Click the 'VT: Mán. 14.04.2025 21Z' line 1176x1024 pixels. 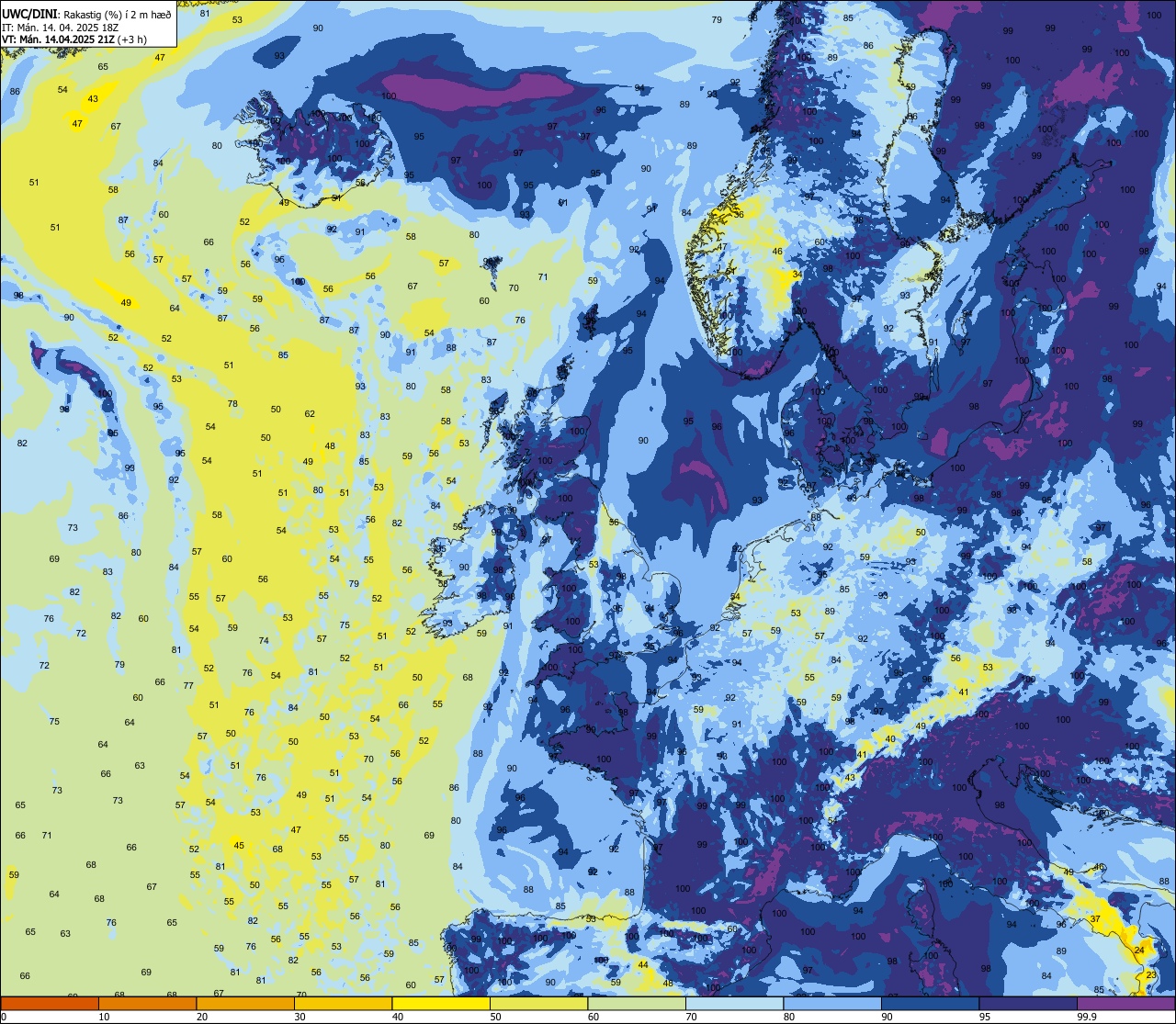click(x=59, y=39)
